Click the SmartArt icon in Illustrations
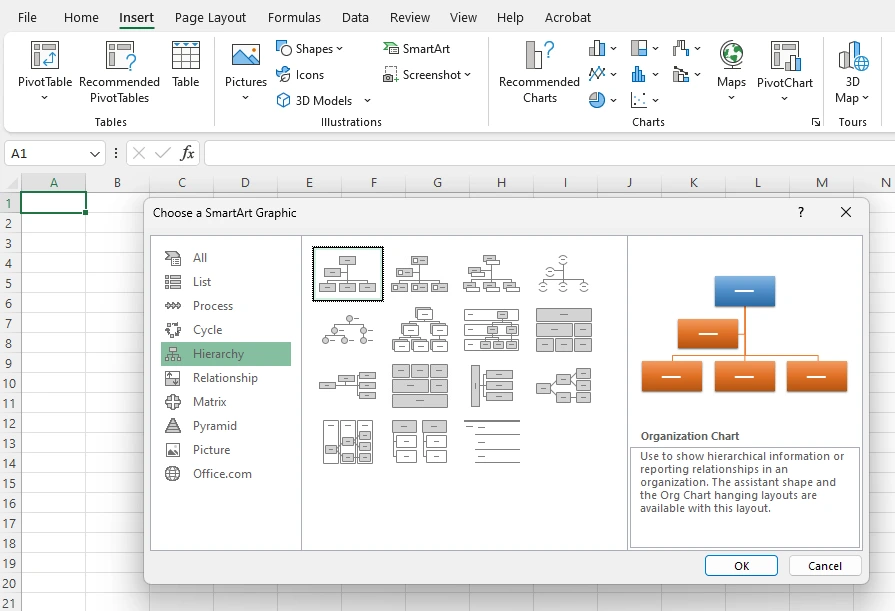The image size is (895, 611). point(391,49)
